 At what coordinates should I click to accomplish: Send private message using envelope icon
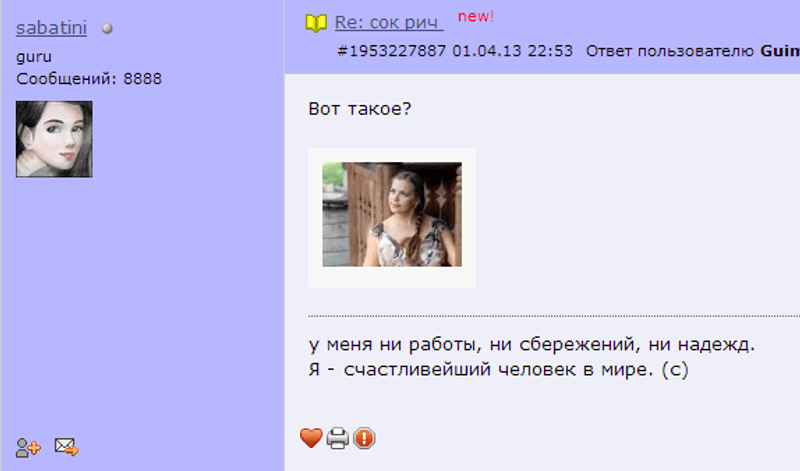66,447
